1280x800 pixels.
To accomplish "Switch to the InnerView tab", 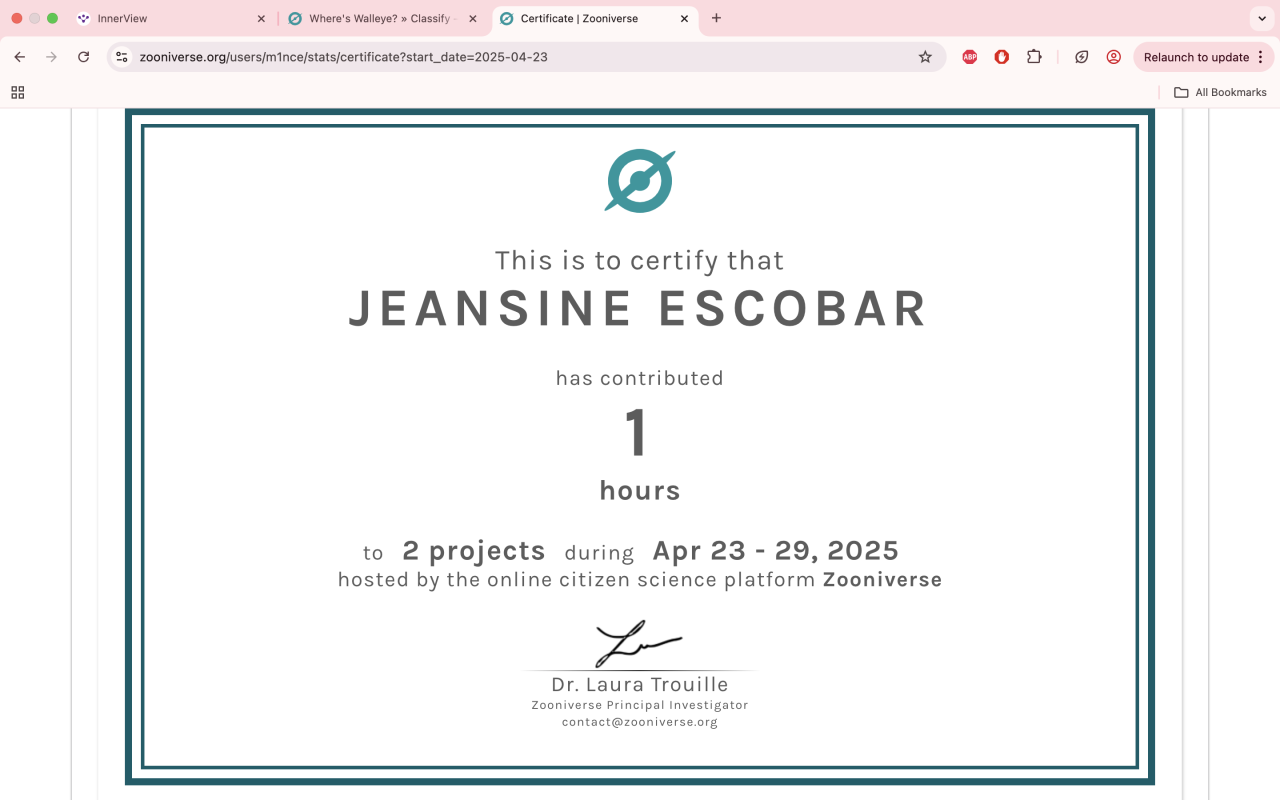I will (x=171, y=18).
